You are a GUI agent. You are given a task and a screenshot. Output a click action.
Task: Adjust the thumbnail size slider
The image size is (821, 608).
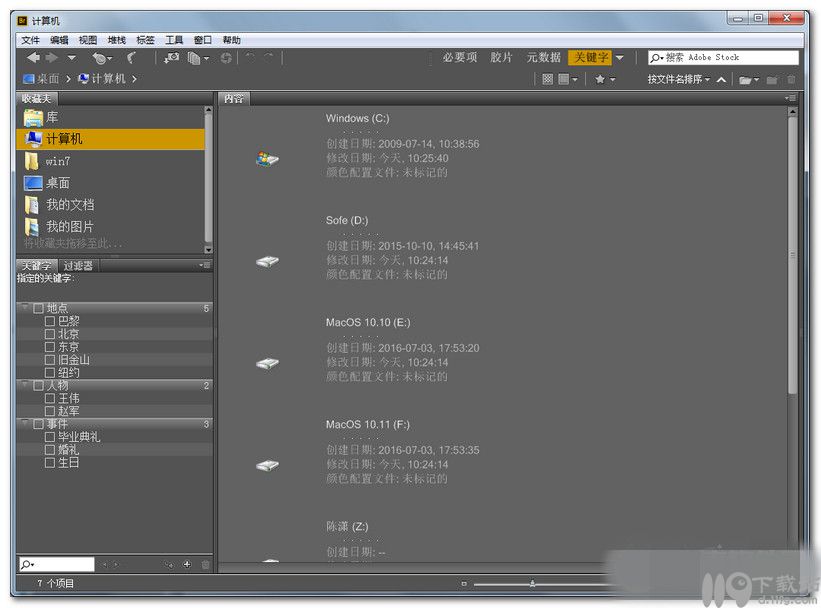click(x=532, y=583)
